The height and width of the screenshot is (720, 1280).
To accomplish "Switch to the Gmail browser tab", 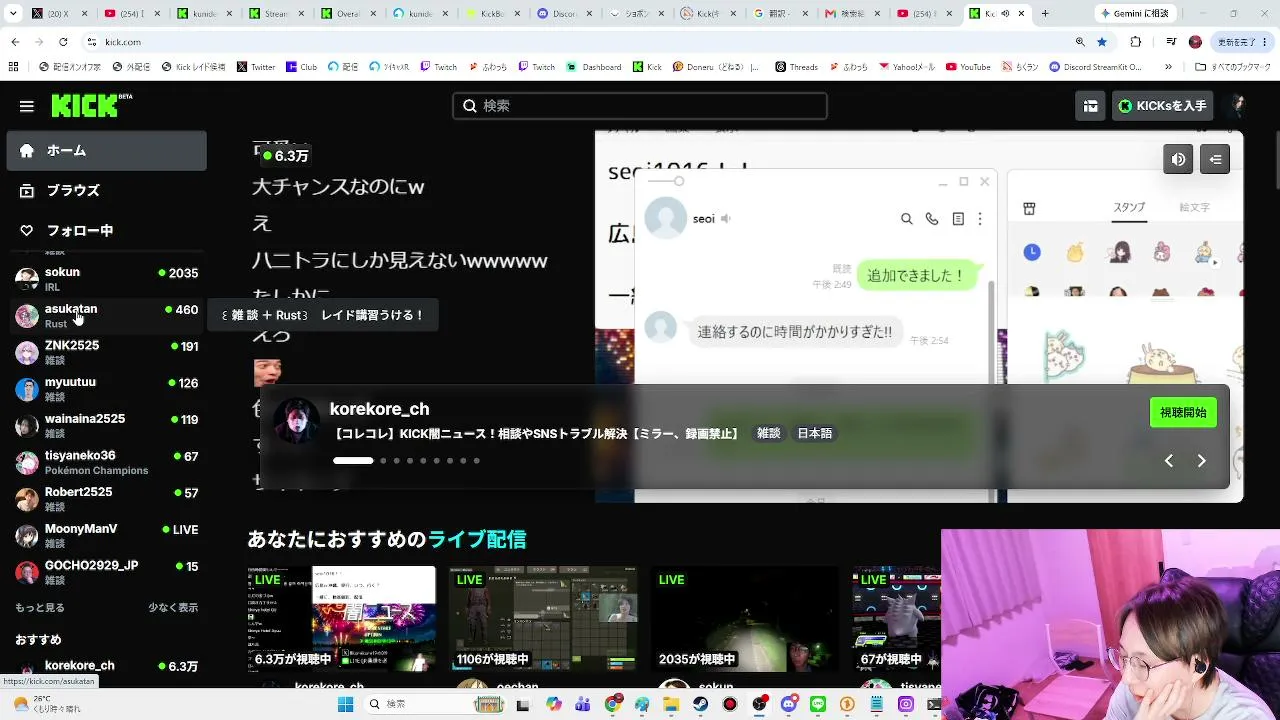I will 852,14.
